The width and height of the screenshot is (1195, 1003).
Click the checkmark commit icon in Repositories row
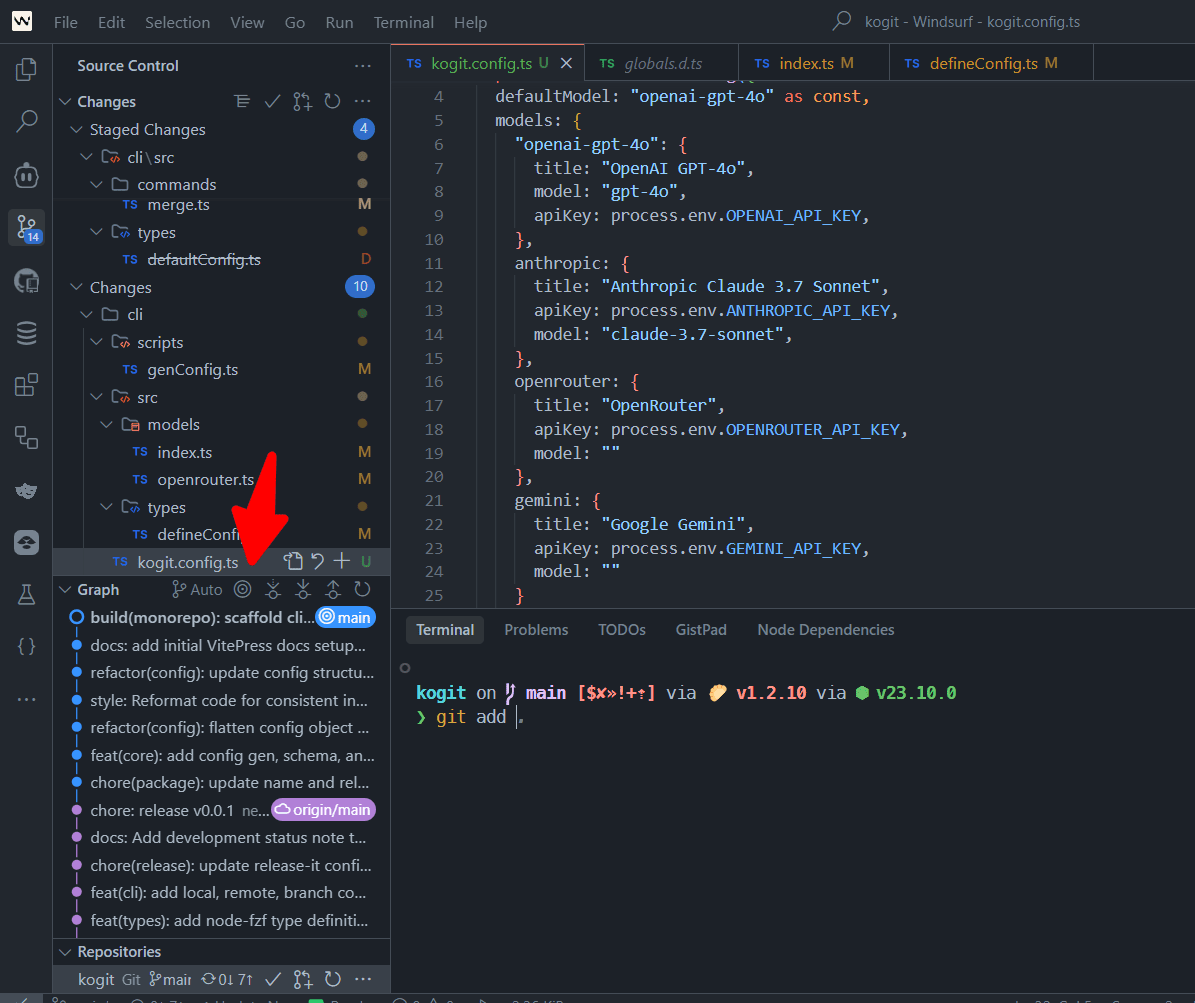coord(273,979)
